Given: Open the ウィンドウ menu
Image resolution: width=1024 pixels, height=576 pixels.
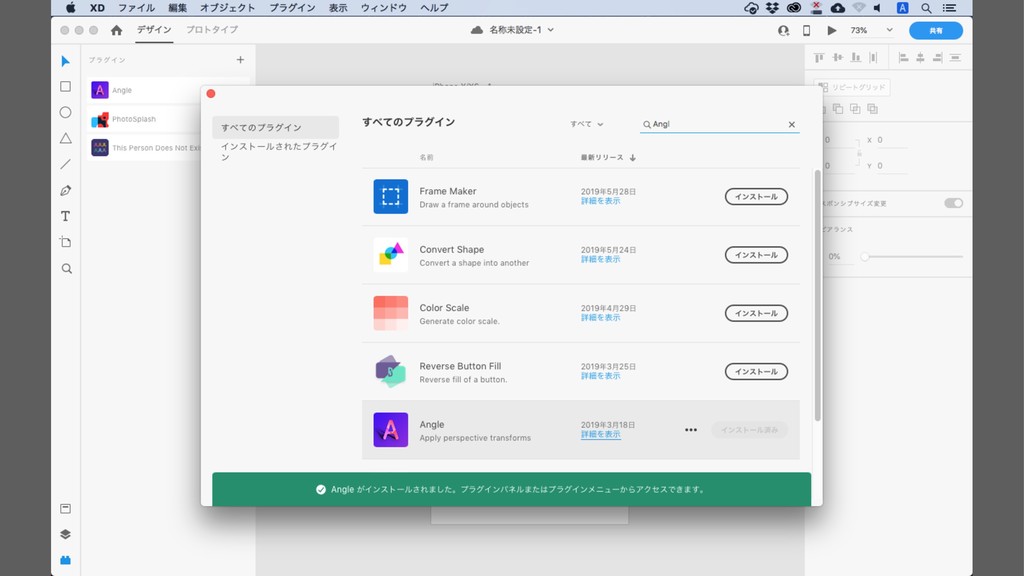Looking at the screenshot, I should click(383, 8).
